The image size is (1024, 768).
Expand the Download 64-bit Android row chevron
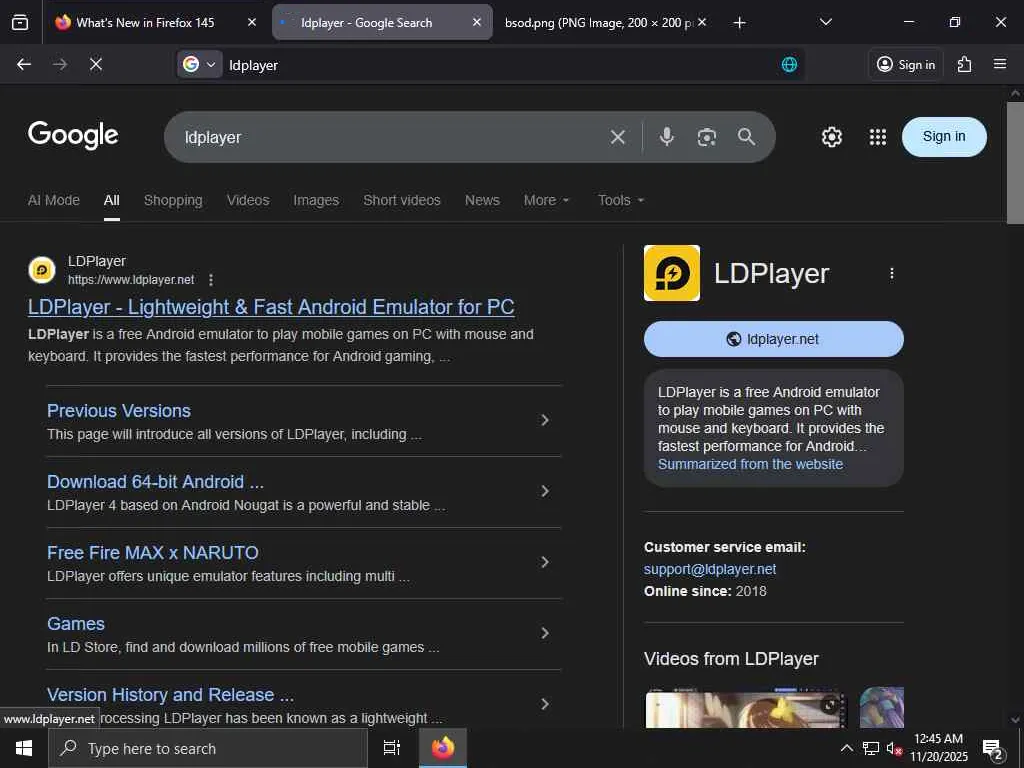pyautogui.click(x=545, y=492)
